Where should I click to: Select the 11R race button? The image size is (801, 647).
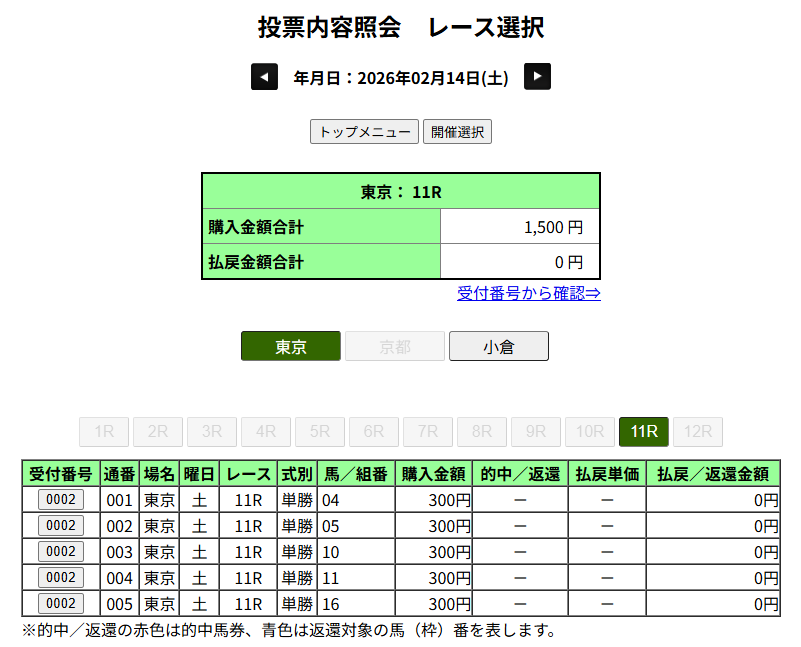(x=644, y=432)
